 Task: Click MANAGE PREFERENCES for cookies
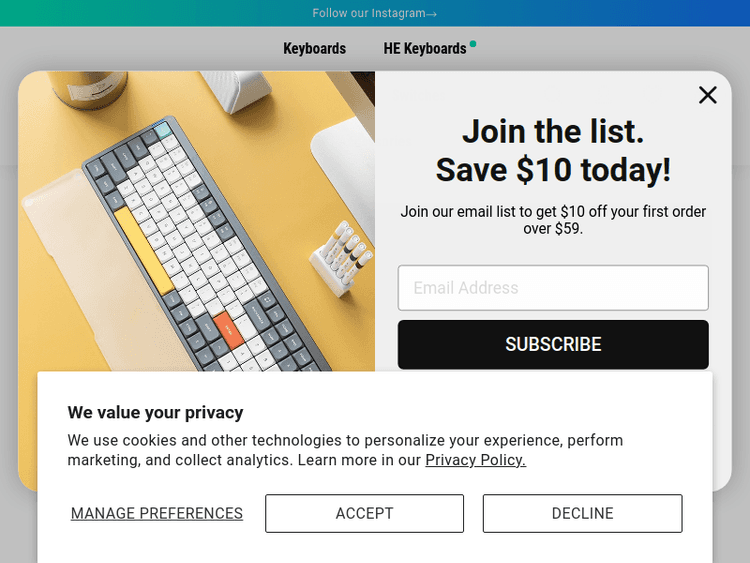point(157,513)
